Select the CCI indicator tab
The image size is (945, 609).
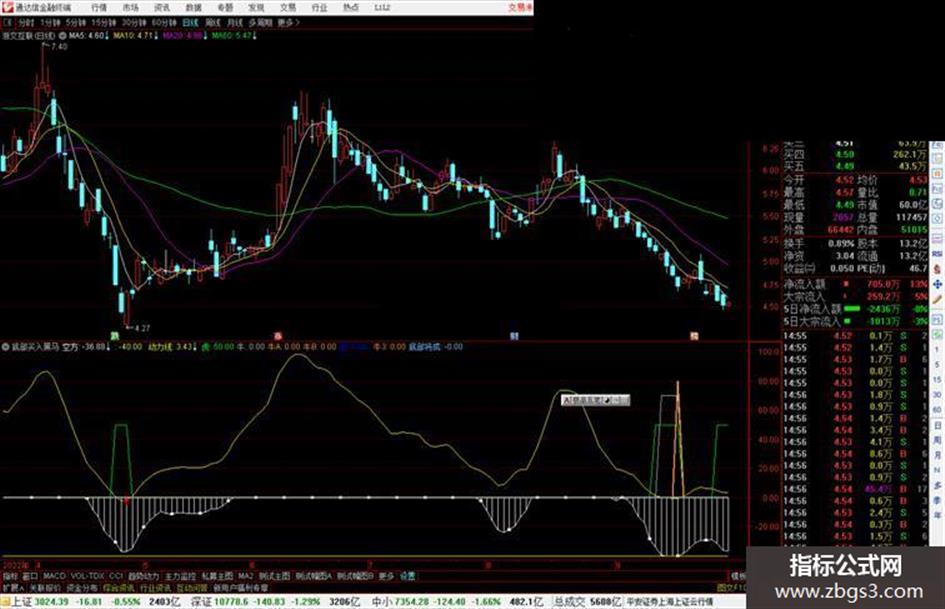coord(116,576)
